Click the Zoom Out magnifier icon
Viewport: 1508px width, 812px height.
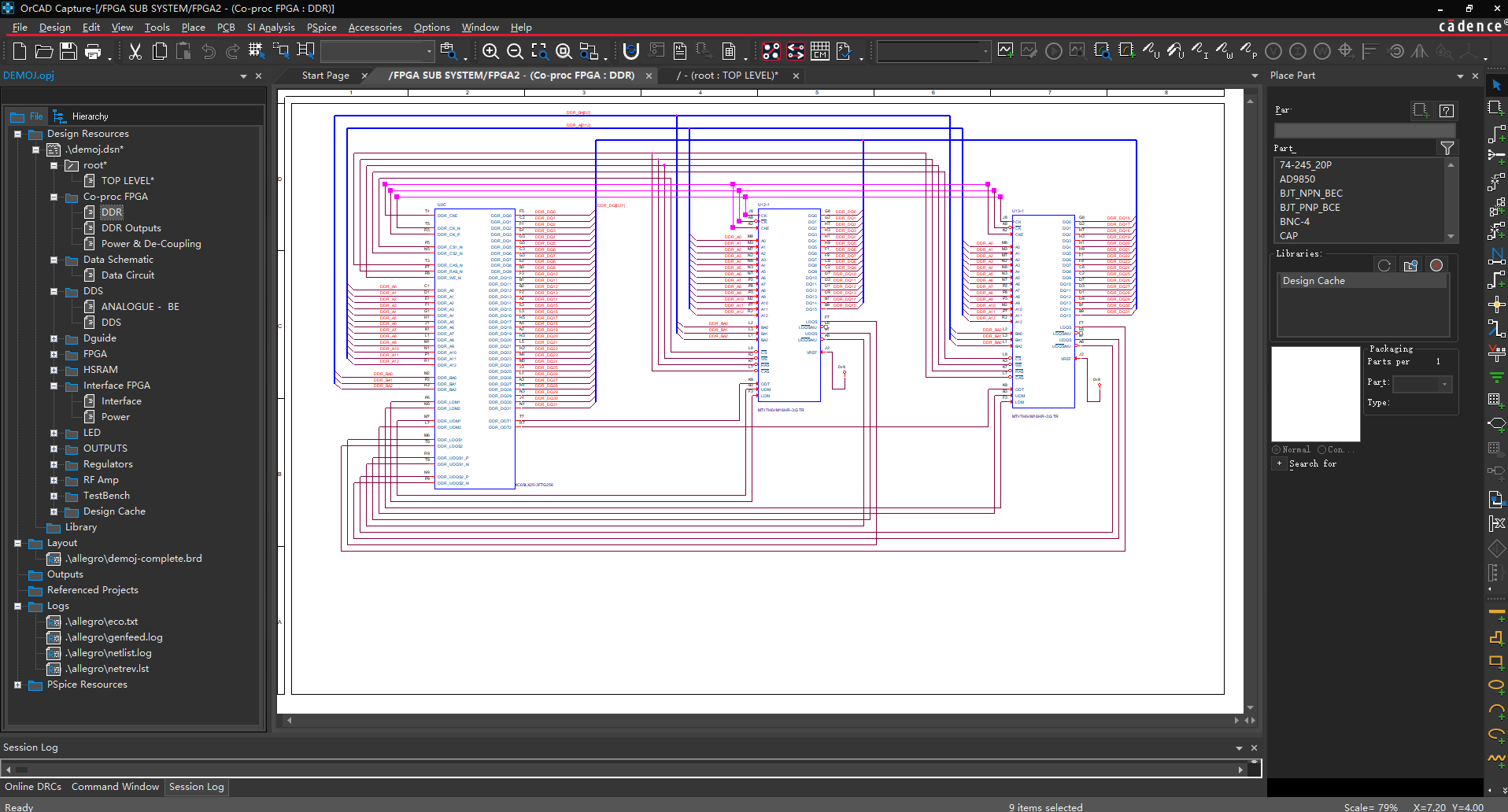click(x=515, y=52)
